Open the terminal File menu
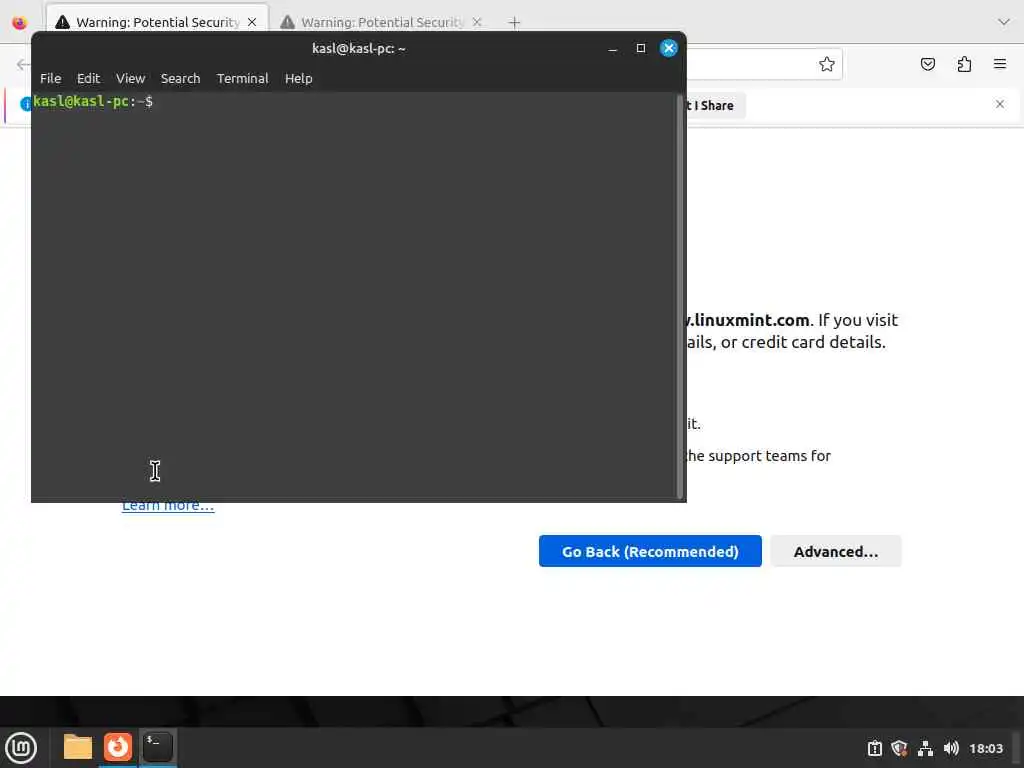This screenshot has height=768, width=1024. coord(50,78)
